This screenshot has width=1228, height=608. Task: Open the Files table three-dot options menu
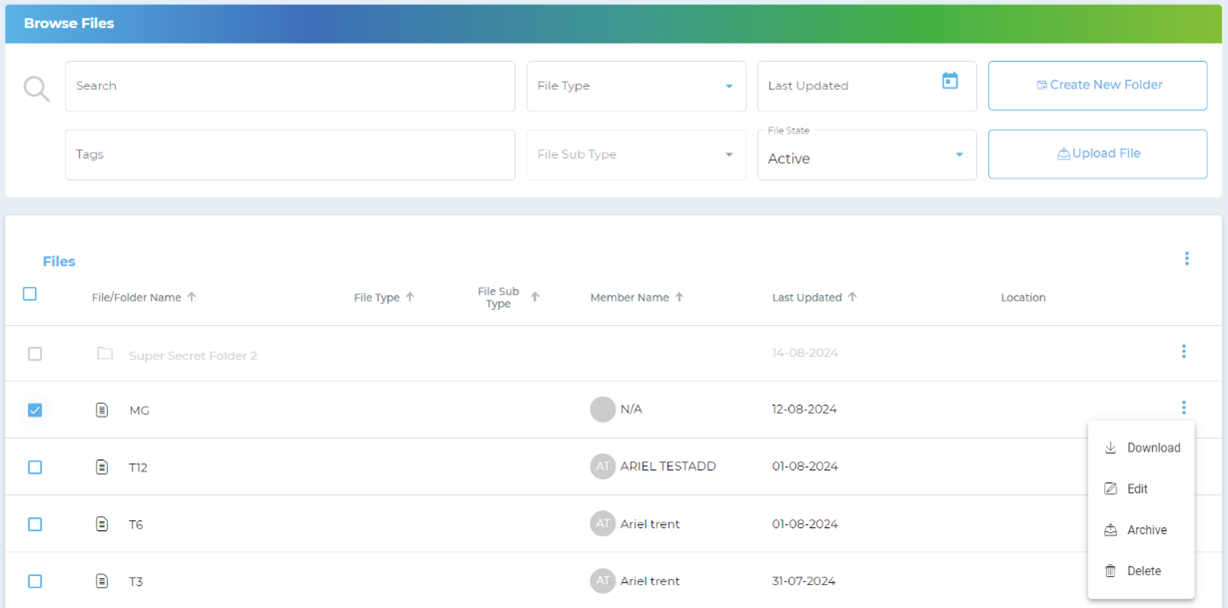click(x=1186, y=259)
